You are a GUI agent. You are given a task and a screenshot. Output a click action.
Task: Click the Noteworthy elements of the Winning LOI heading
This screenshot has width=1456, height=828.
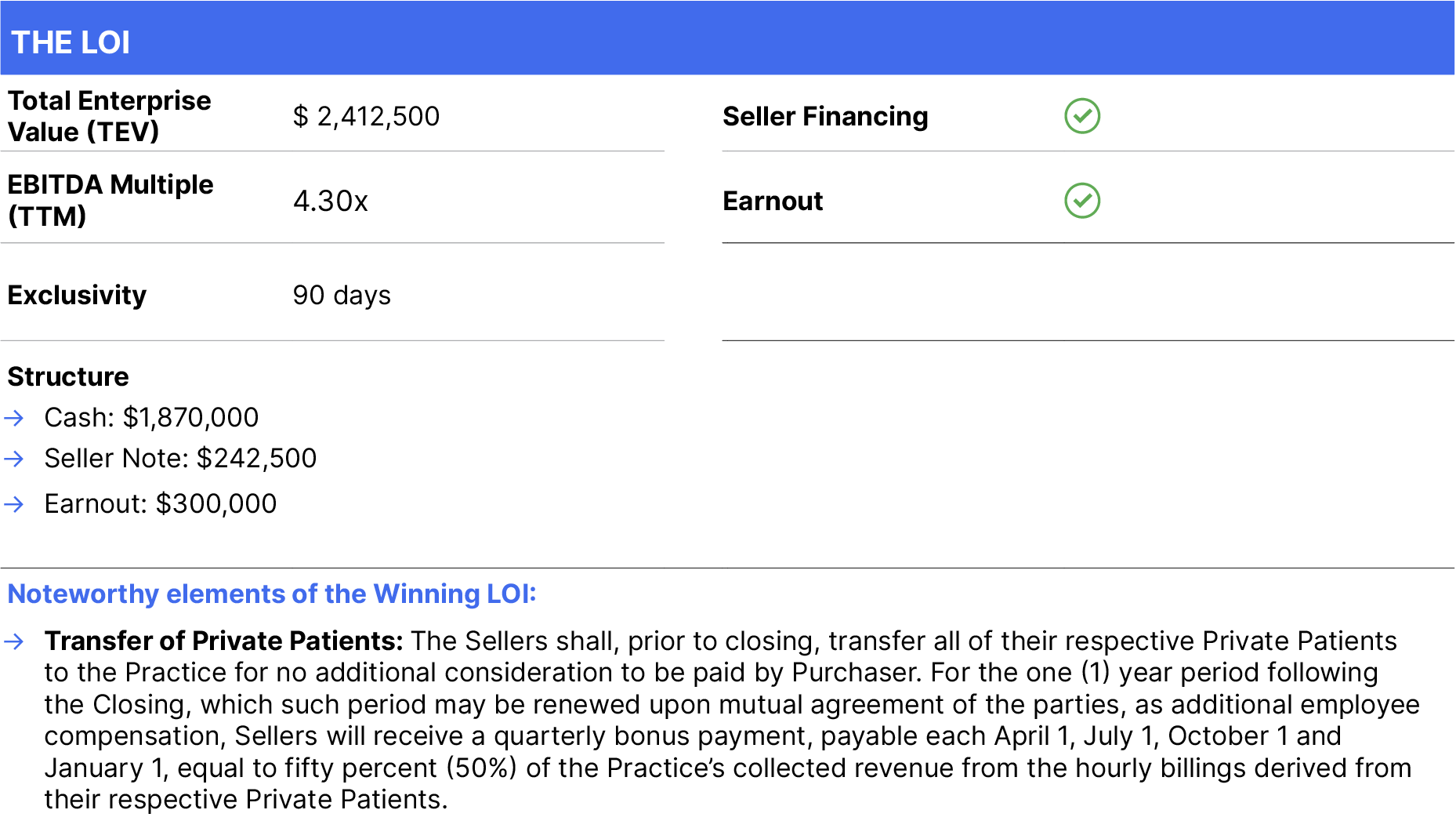coord(272,594)
